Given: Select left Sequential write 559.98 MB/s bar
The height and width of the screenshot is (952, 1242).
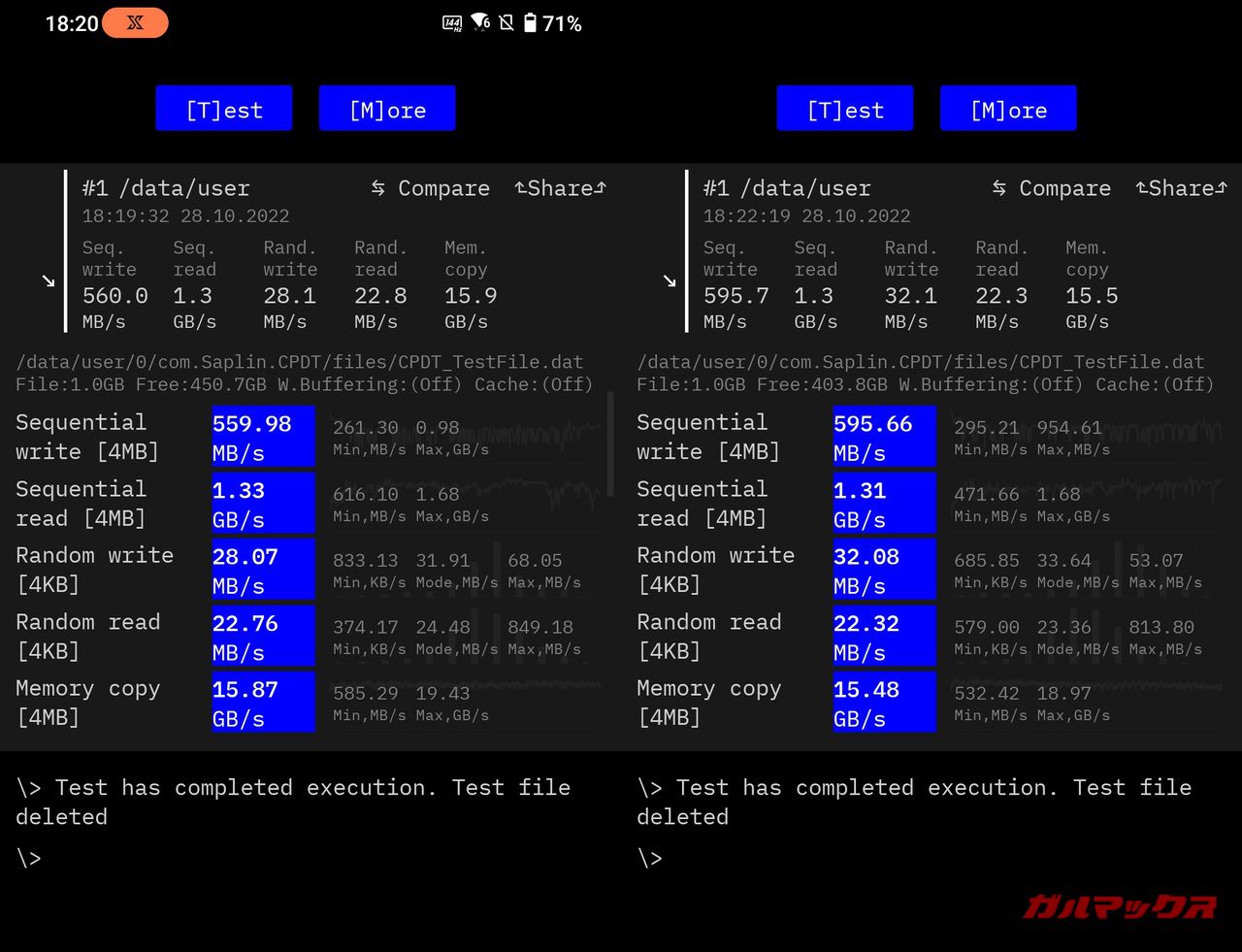Looking at the screenshot, I should 263,437.
